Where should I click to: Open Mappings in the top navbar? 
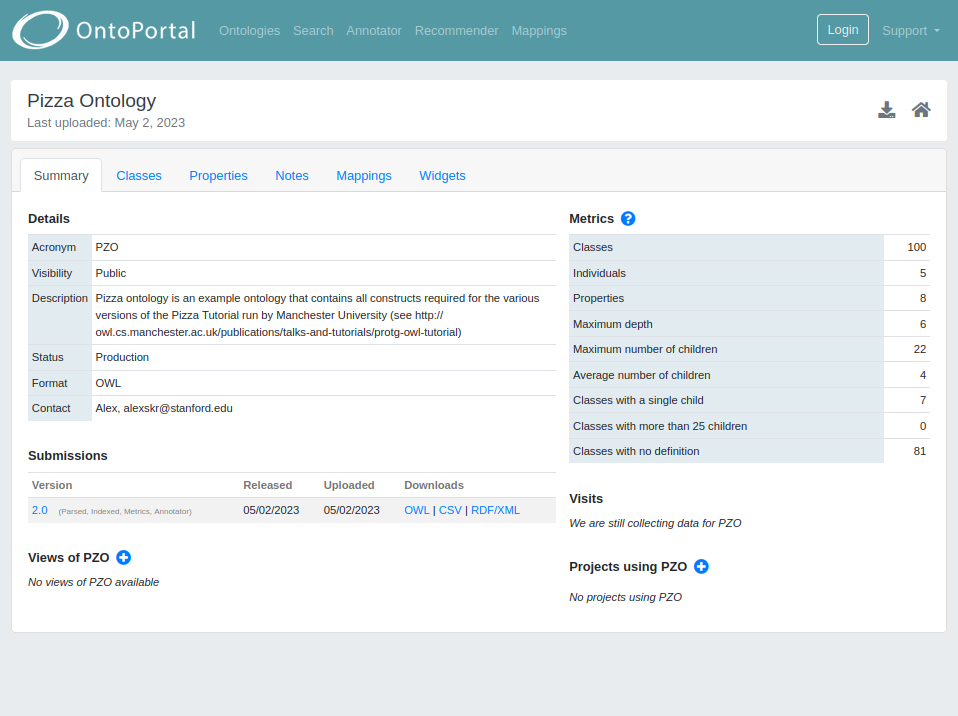tap(539, 31)
